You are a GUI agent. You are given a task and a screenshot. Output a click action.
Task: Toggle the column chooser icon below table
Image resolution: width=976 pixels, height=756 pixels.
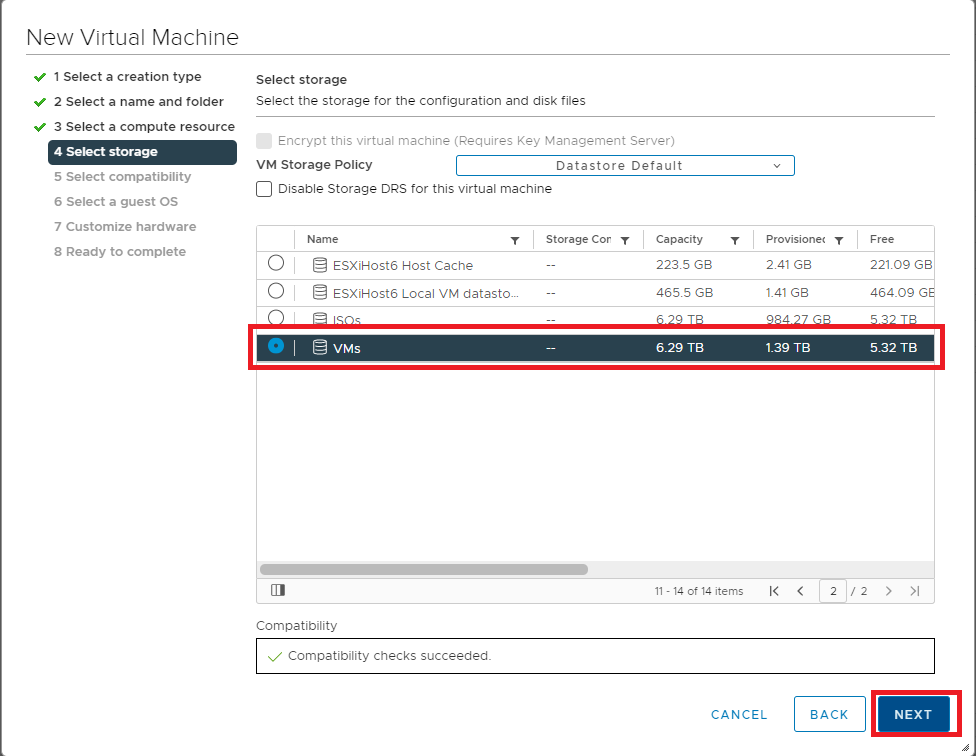pos(277,591)
